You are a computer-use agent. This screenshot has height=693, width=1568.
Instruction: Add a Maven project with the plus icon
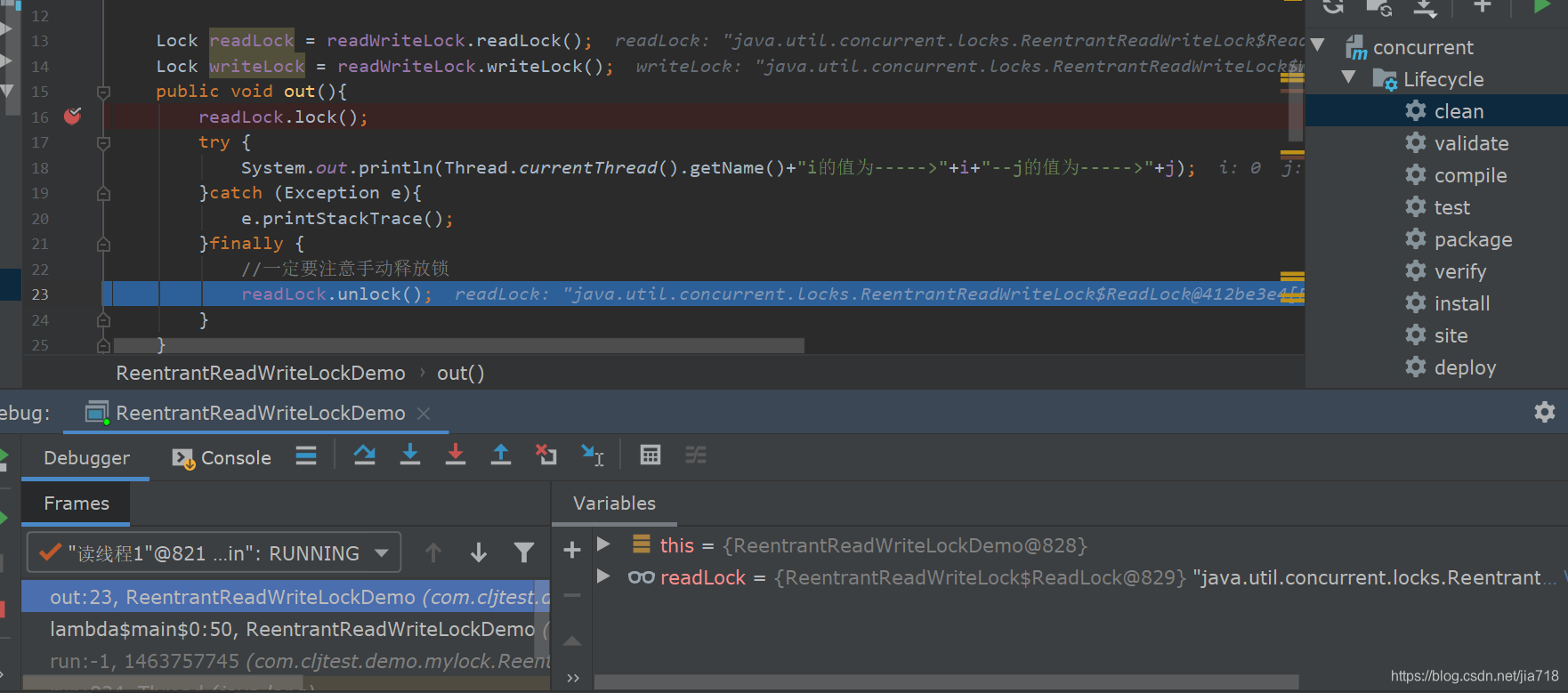click(x=1482, y=6)
